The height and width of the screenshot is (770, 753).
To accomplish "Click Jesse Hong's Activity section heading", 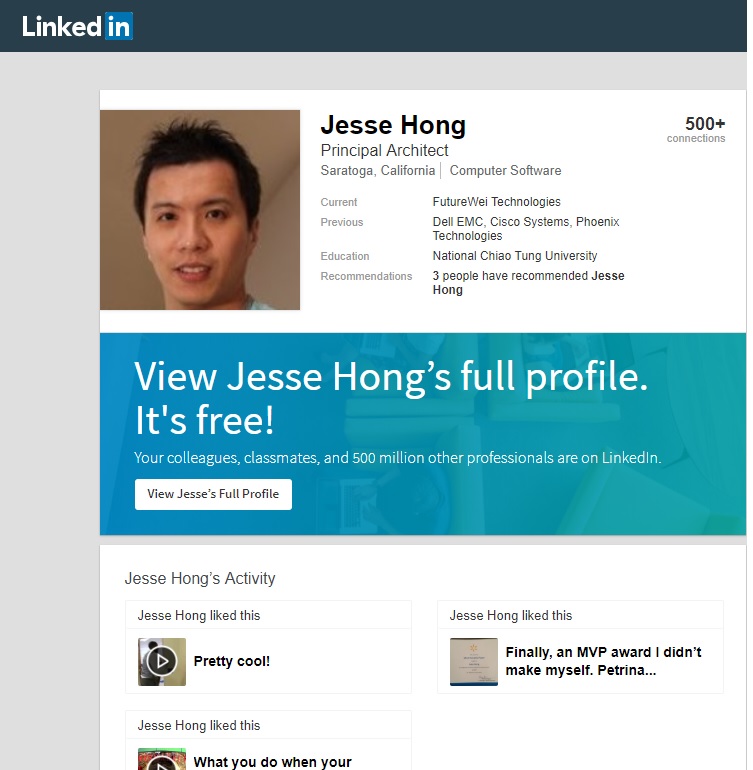I will click(x=200, y=578).
